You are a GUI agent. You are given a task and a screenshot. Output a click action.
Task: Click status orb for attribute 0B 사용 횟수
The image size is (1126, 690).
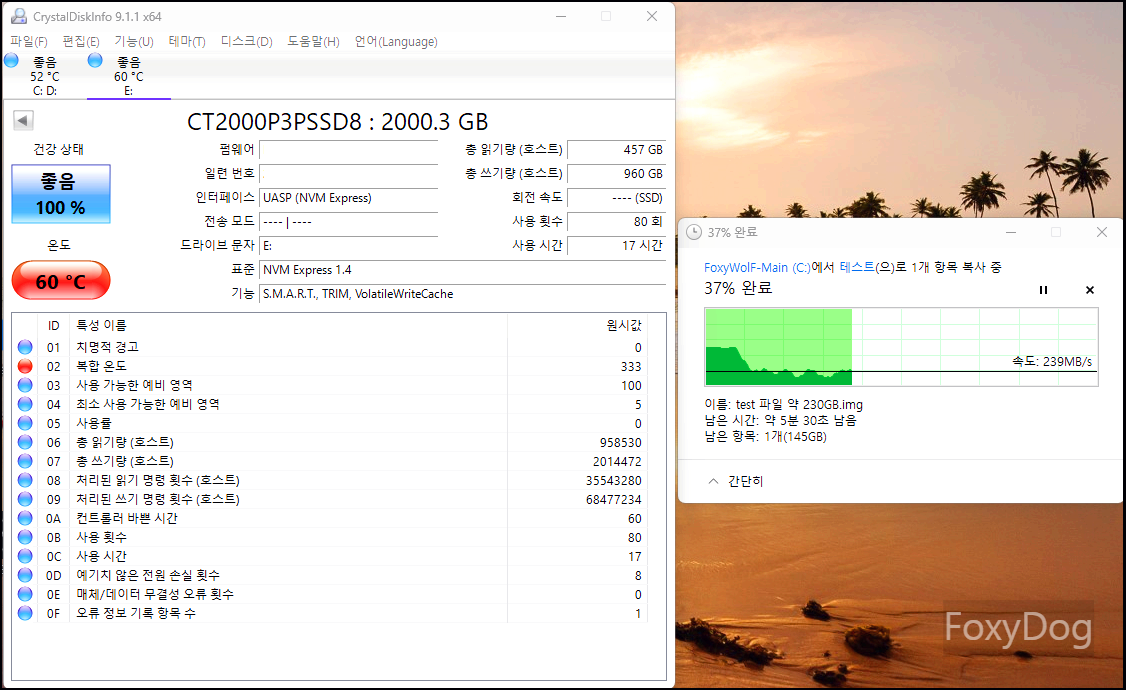(x=25, y=537)
